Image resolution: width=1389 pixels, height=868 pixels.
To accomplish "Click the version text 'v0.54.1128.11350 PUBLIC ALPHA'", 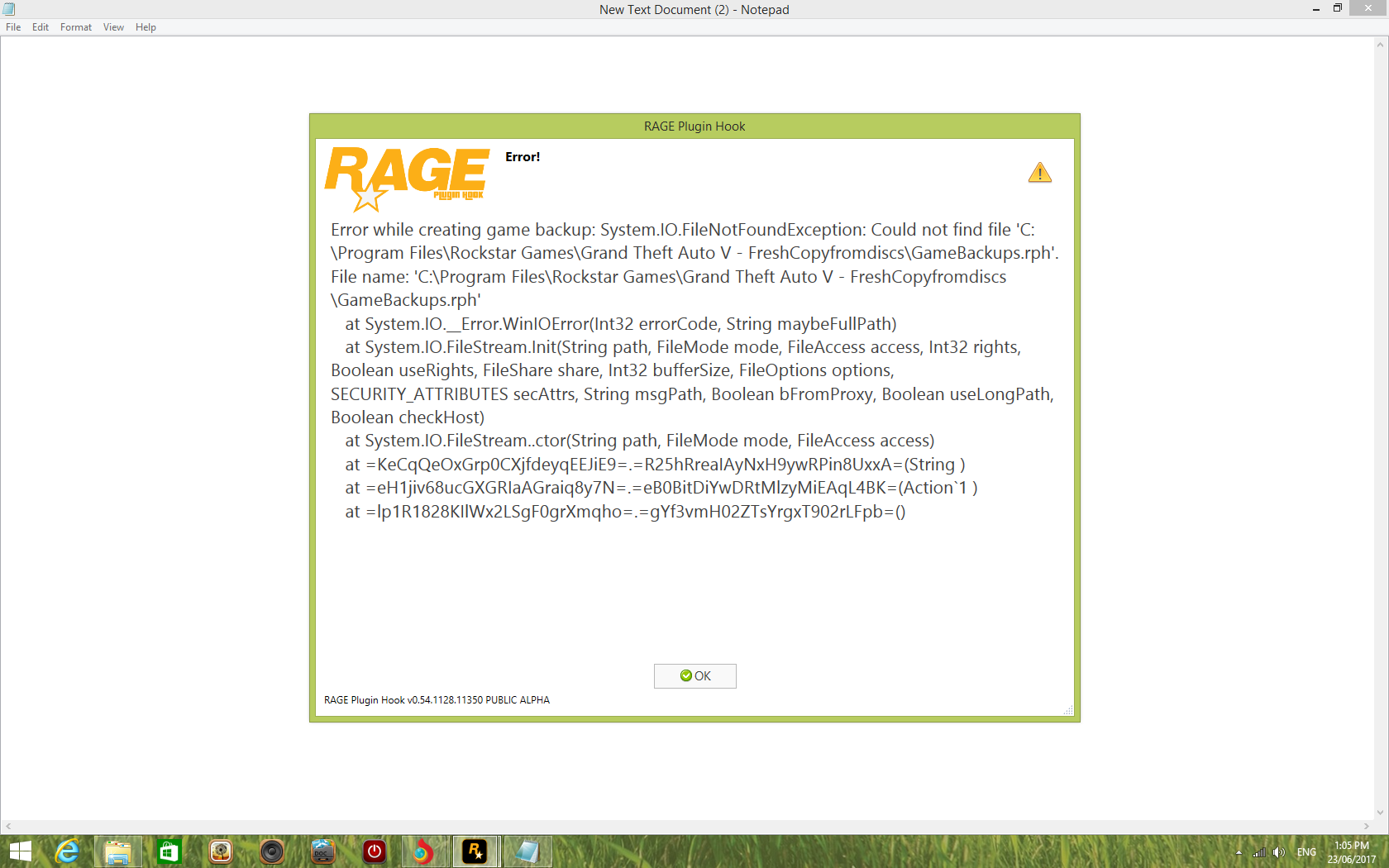I will [x=479, y=700].
